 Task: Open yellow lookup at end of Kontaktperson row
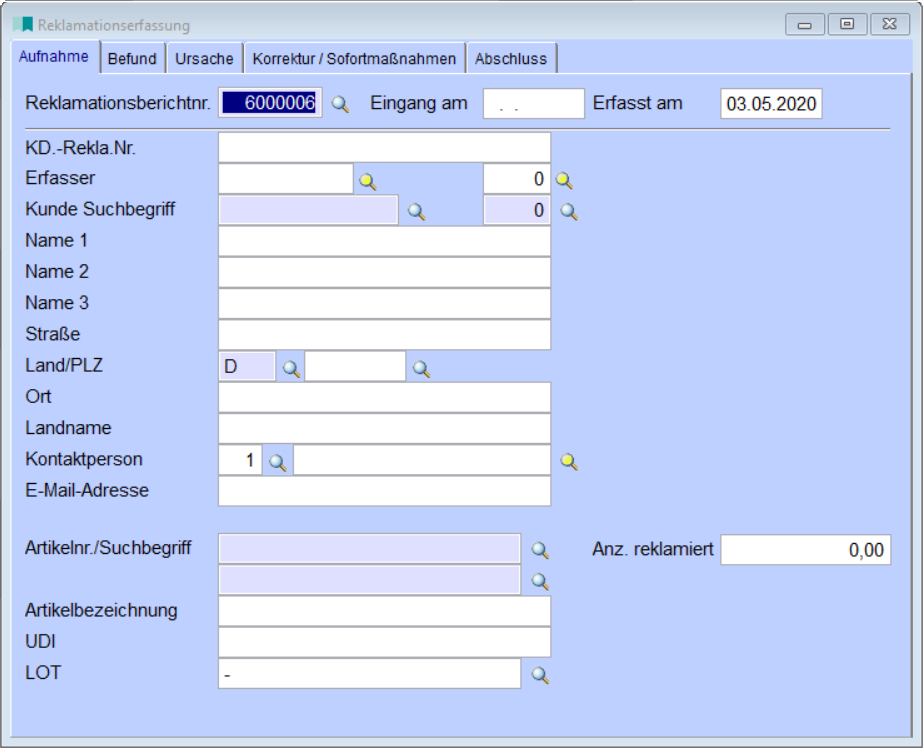click(568, 461)
